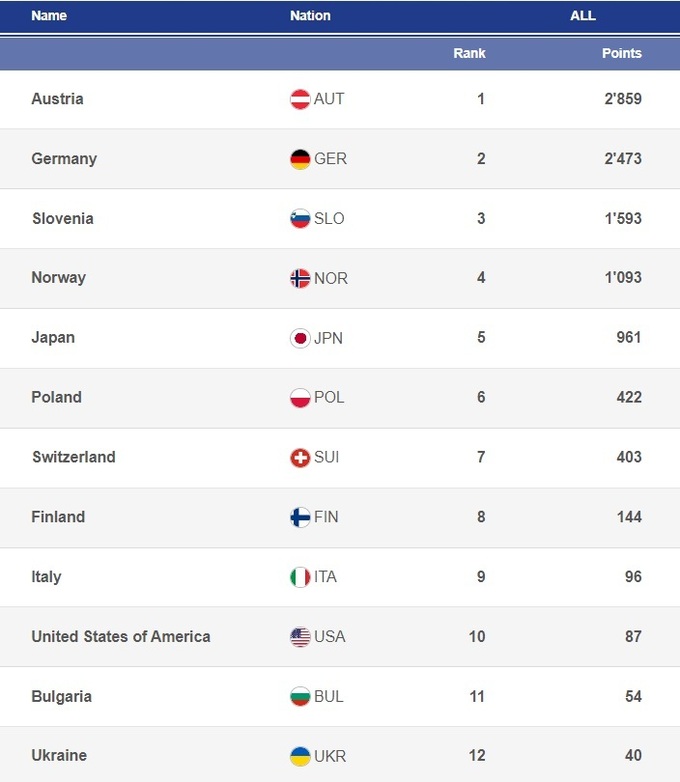Click the Finland flag icon
Screen dimensions: 680x782
click(300, 517)
